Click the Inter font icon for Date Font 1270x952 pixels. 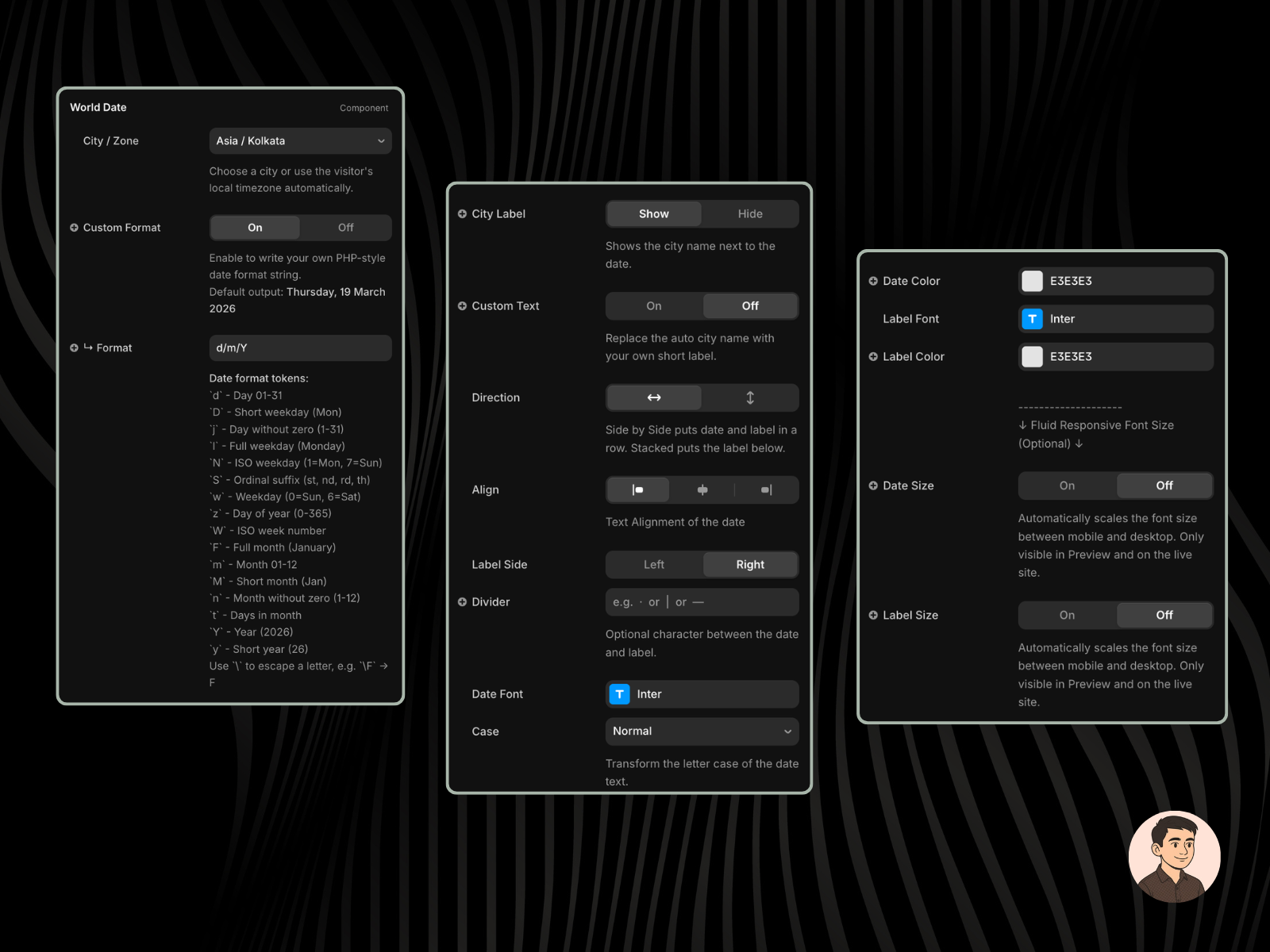coord(619,694)
